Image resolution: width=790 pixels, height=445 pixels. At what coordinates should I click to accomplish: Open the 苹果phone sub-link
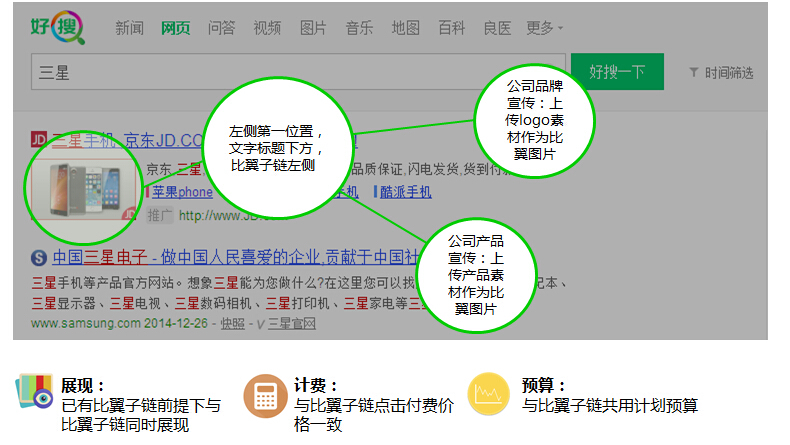click(x=182, y=192)
